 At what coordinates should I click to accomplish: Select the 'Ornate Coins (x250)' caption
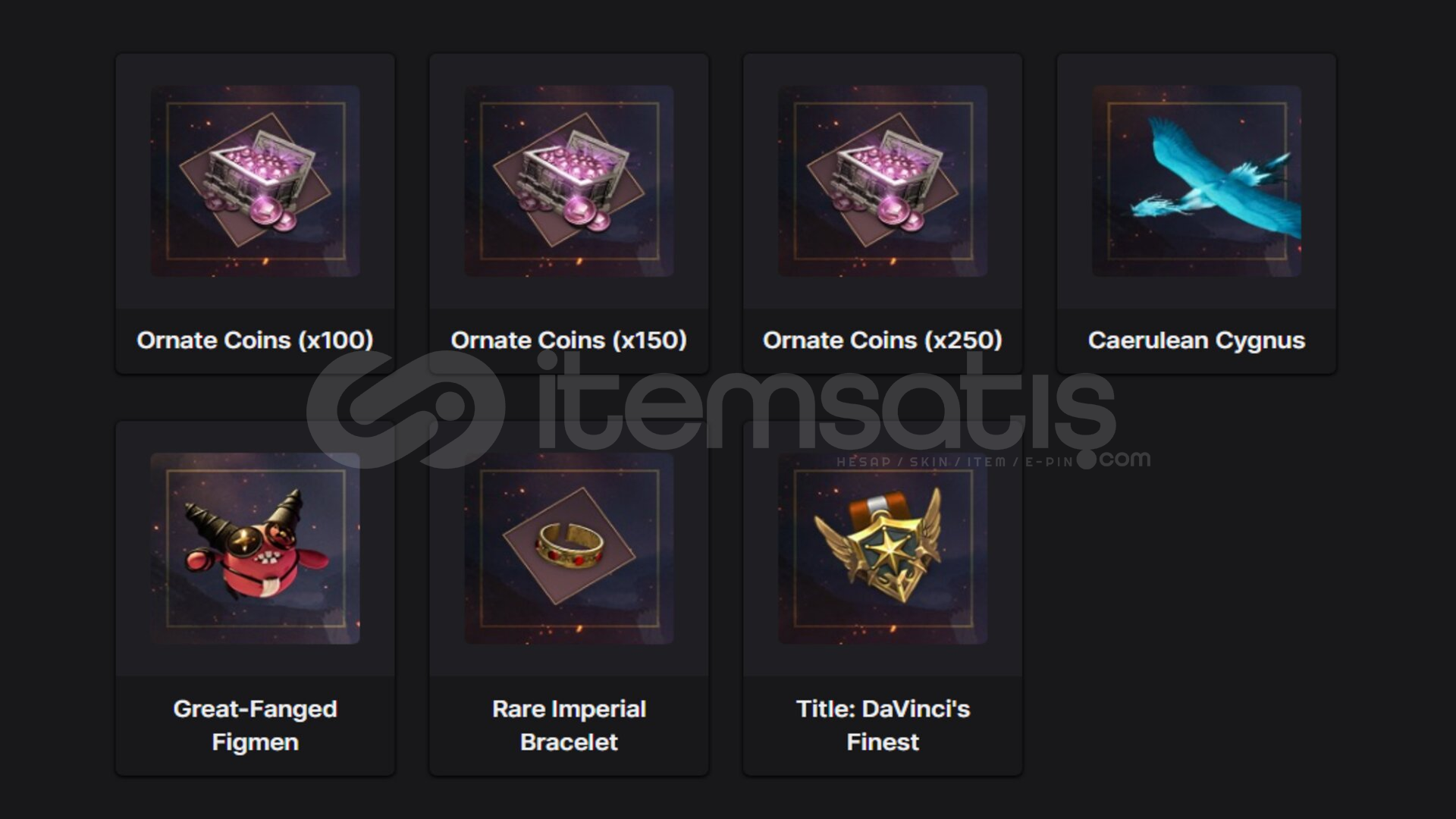point(883,340)
